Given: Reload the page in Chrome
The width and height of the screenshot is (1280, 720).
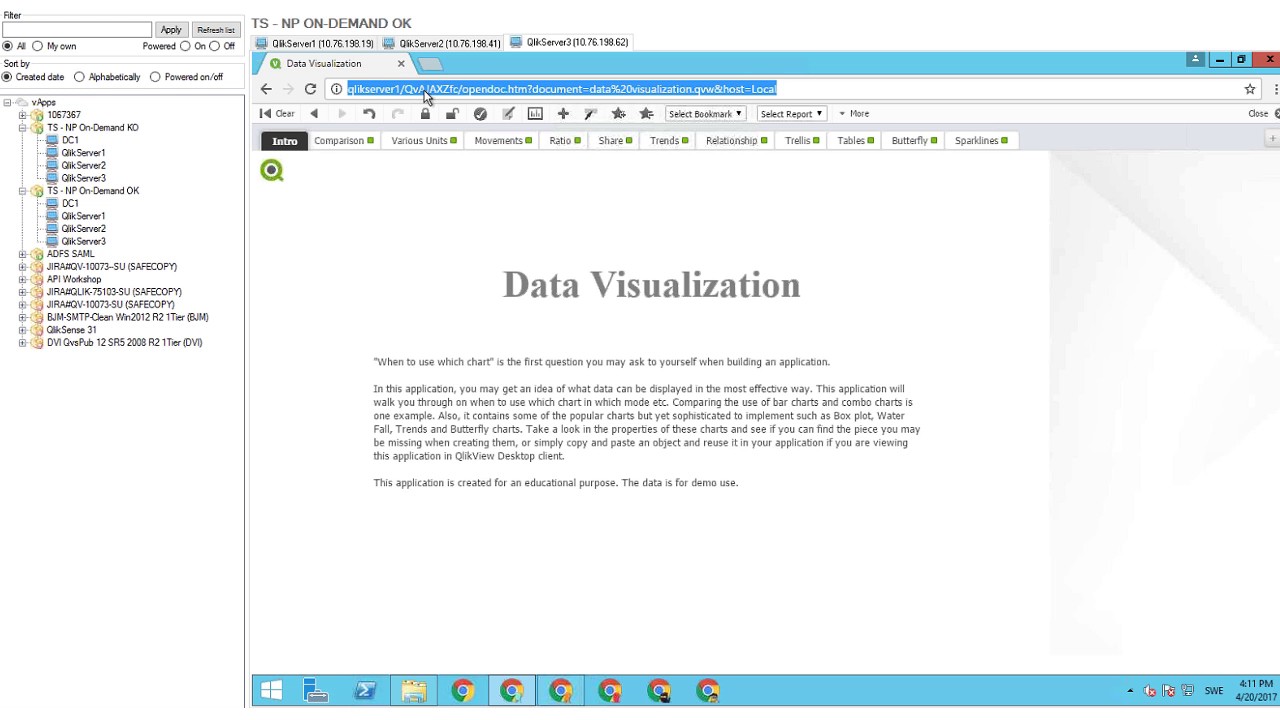Looking at the screenshot, I should pos(310,89).
